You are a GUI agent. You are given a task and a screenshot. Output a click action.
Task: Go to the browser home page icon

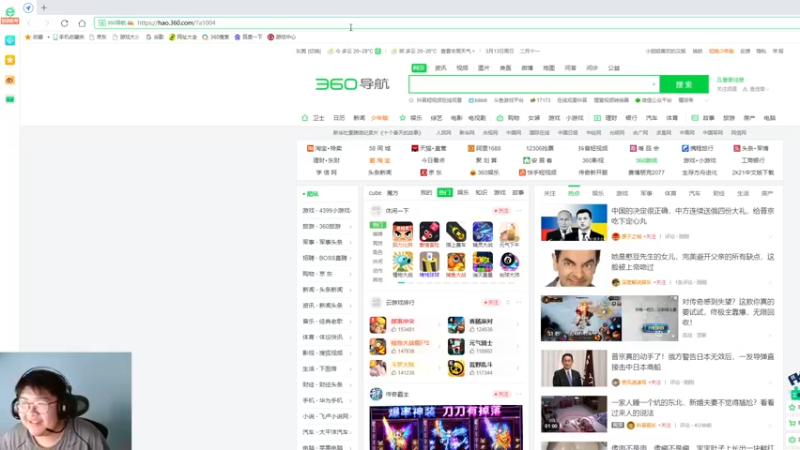(82, 23)
